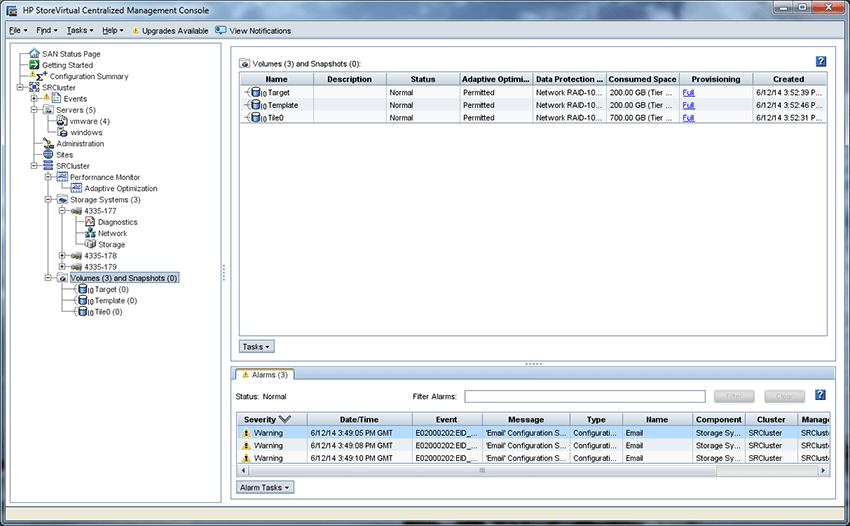Collapse the Storage Systems (3) node

[x=48, y=200]
